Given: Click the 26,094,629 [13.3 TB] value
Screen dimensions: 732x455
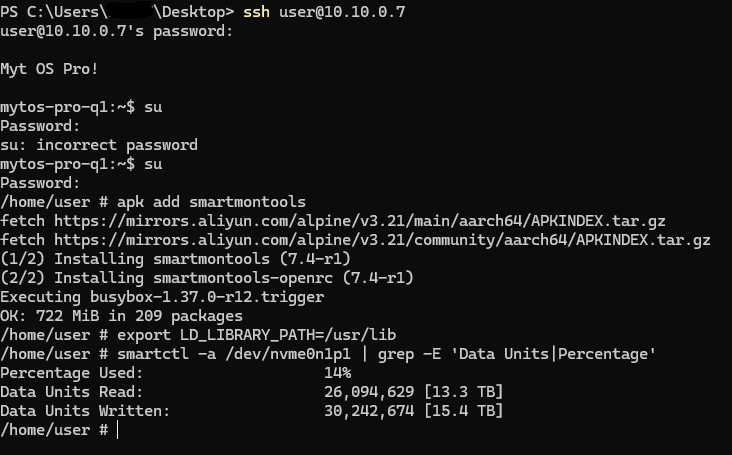Looking at the screenshot, I should click(x=413, y=391).
